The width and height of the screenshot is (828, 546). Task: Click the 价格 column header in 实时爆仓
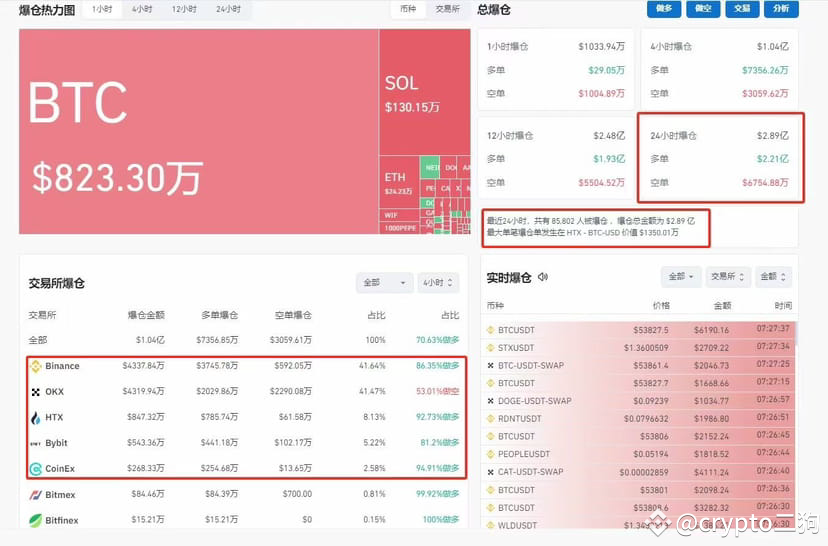(661, 306)
